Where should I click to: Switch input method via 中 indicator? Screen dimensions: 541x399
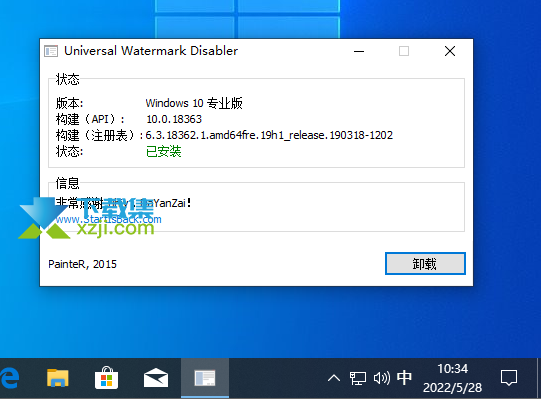(404, 378)
